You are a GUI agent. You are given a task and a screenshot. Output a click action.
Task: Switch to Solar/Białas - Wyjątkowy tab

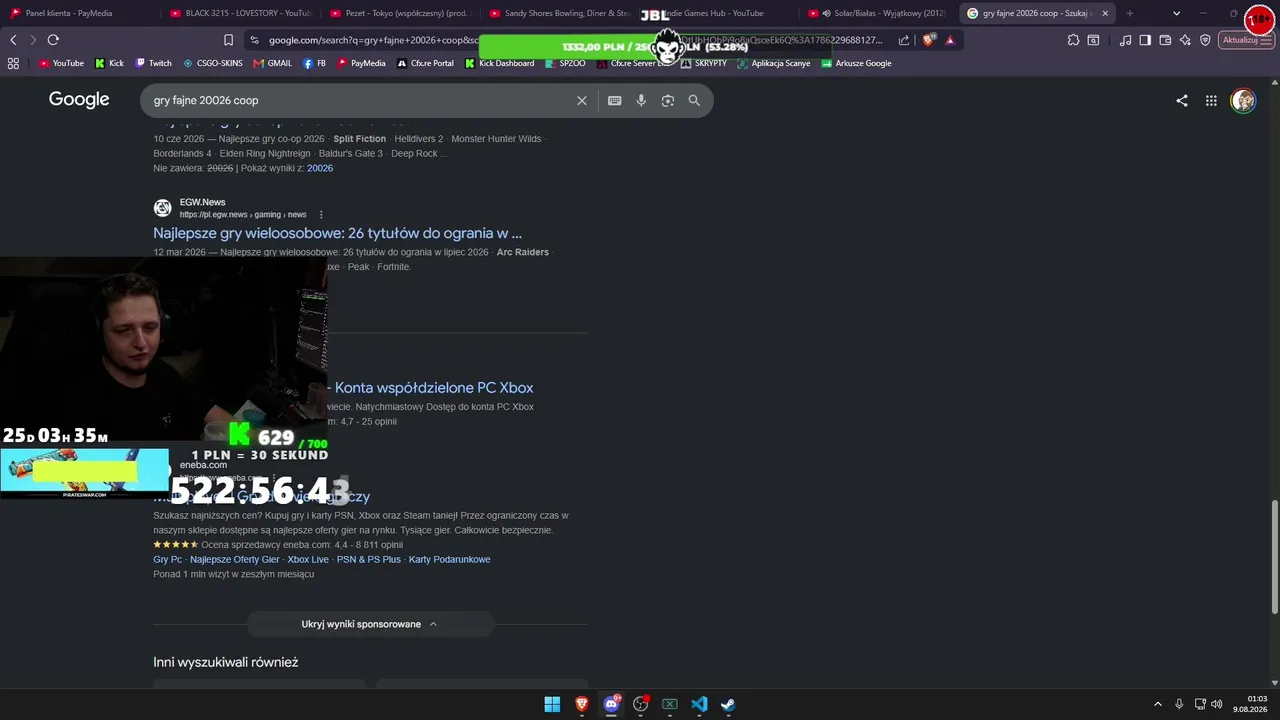(877, 13)
